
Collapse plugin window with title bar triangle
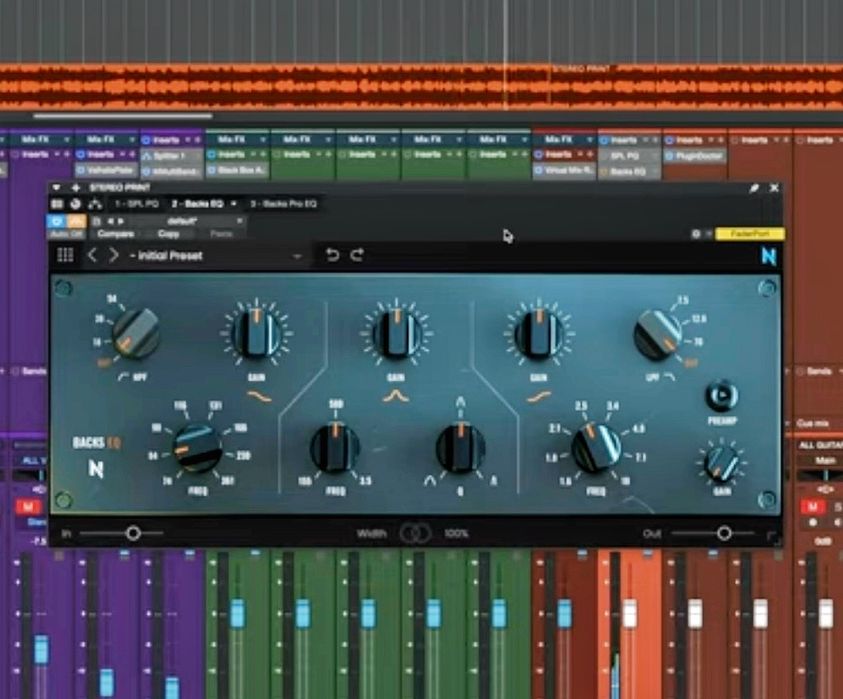pos(56,188)
